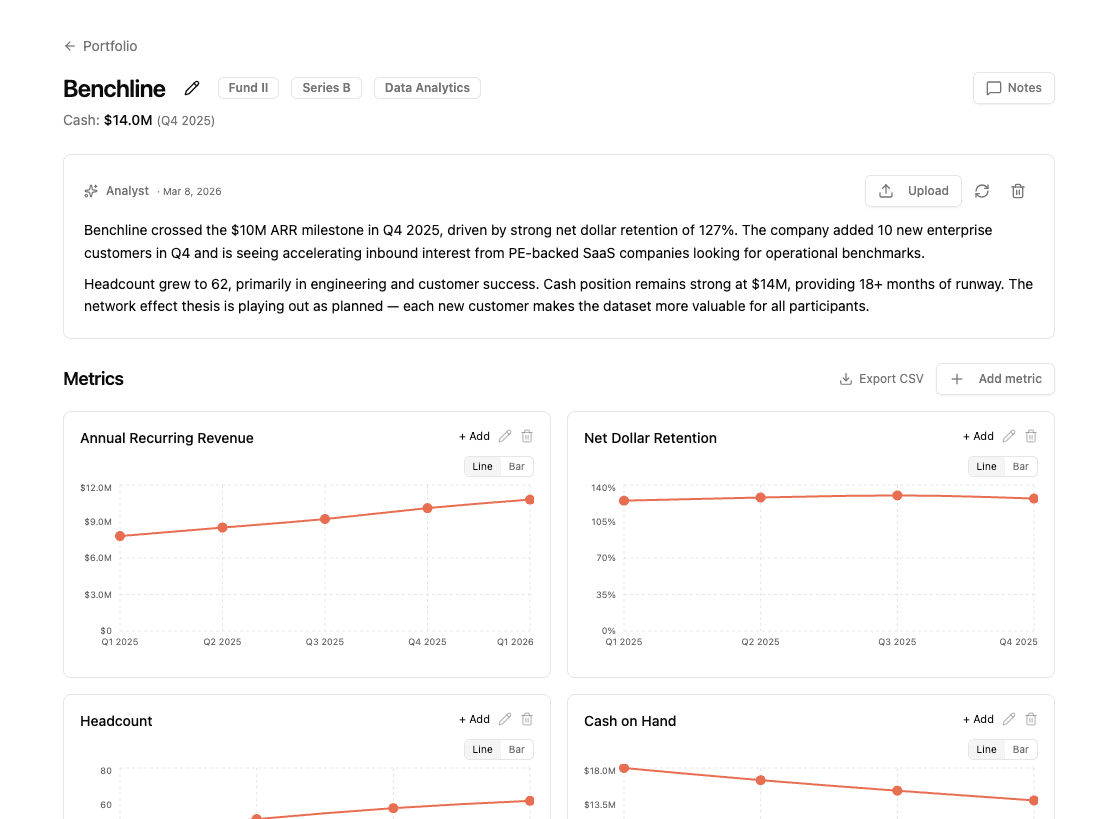
Task: Select the Series B tag
Action: point(326,88)
